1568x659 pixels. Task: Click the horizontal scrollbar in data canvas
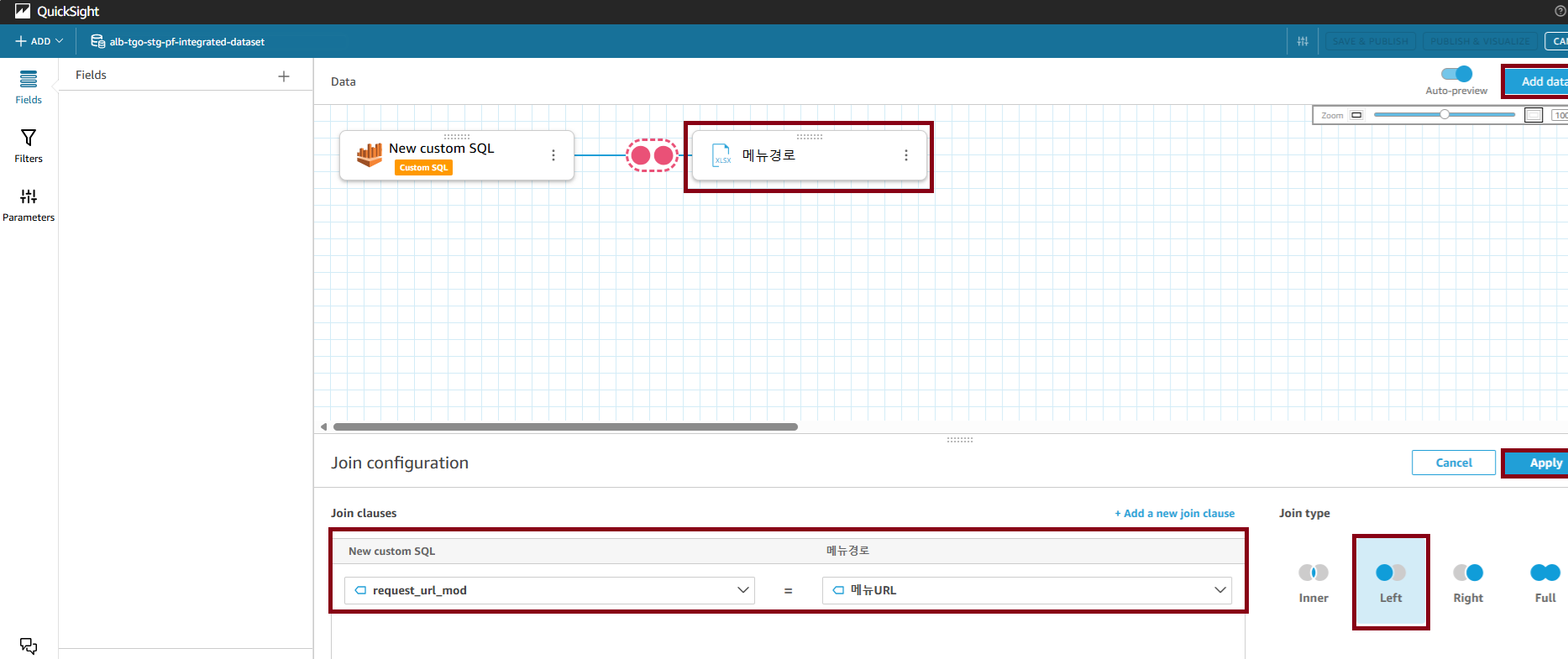pos(565,426)
